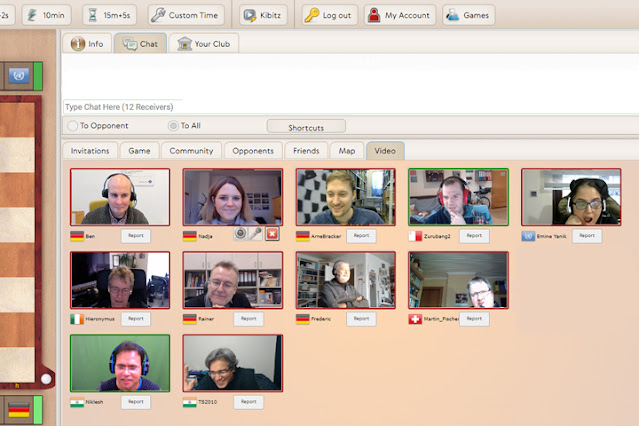Open Custom Time settings
The width and height of the screenshot is (639, 426).
point(186,15)
